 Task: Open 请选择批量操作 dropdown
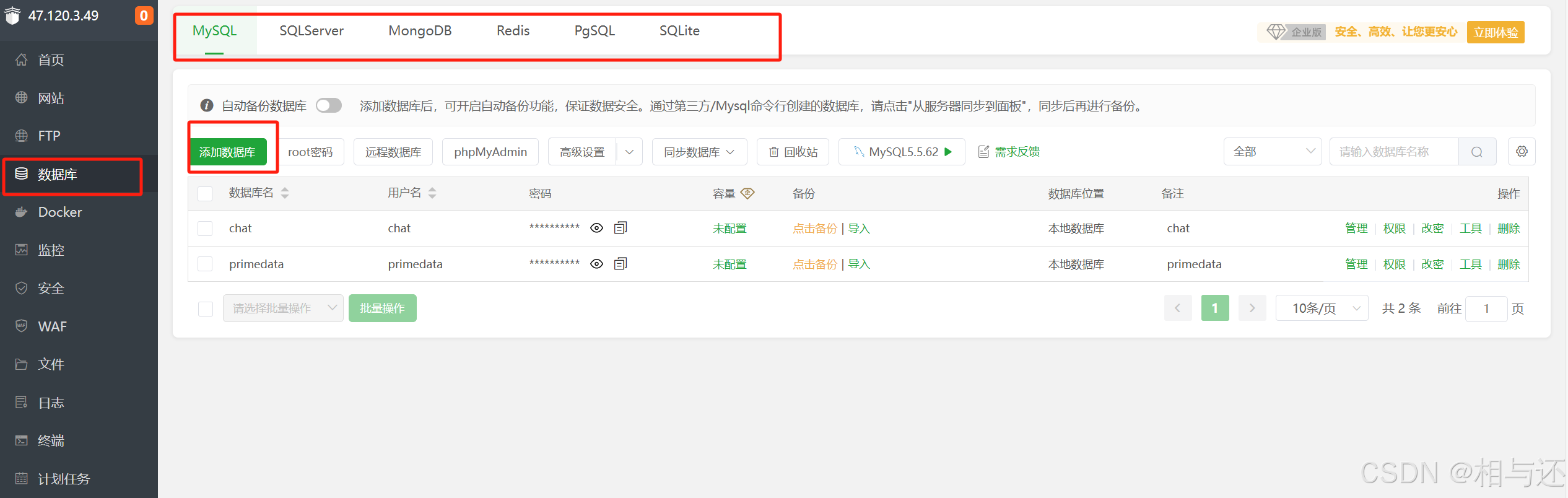[283, 308]
